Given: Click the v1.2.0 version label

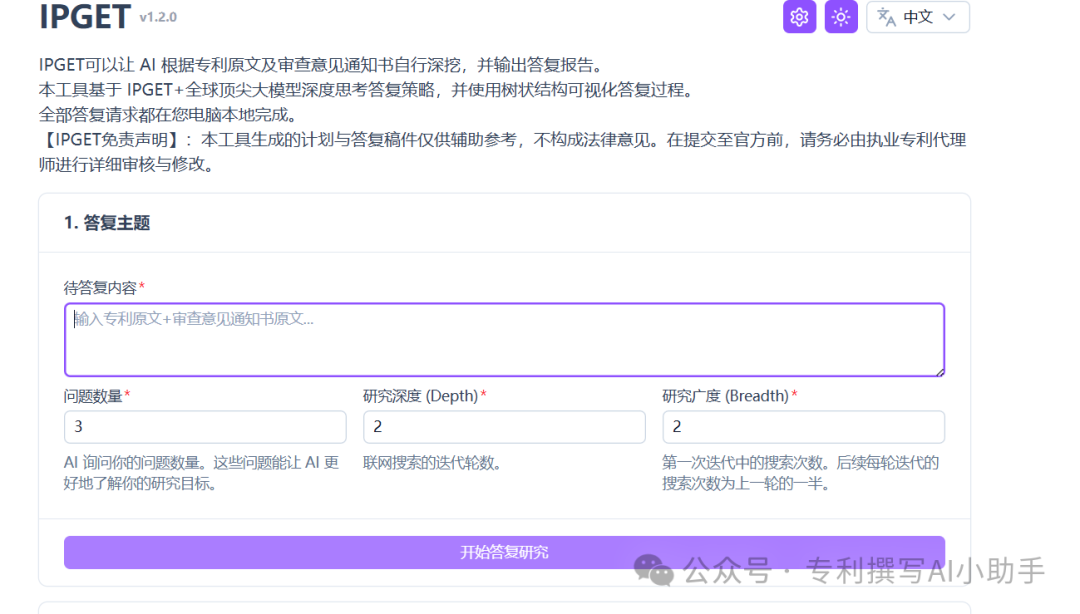Looking at the screenshot, I should coord(160,18).
